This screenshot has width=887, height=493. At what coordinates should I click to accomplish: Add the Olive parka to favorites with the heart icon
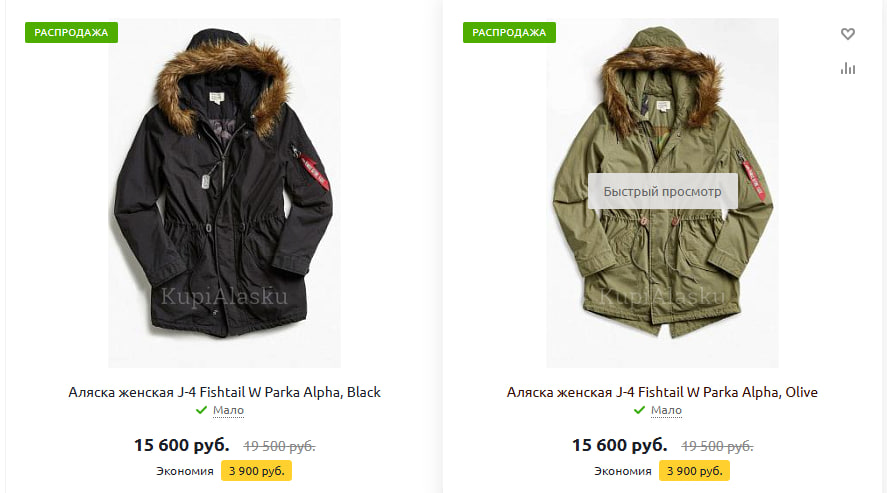[848, 34]
